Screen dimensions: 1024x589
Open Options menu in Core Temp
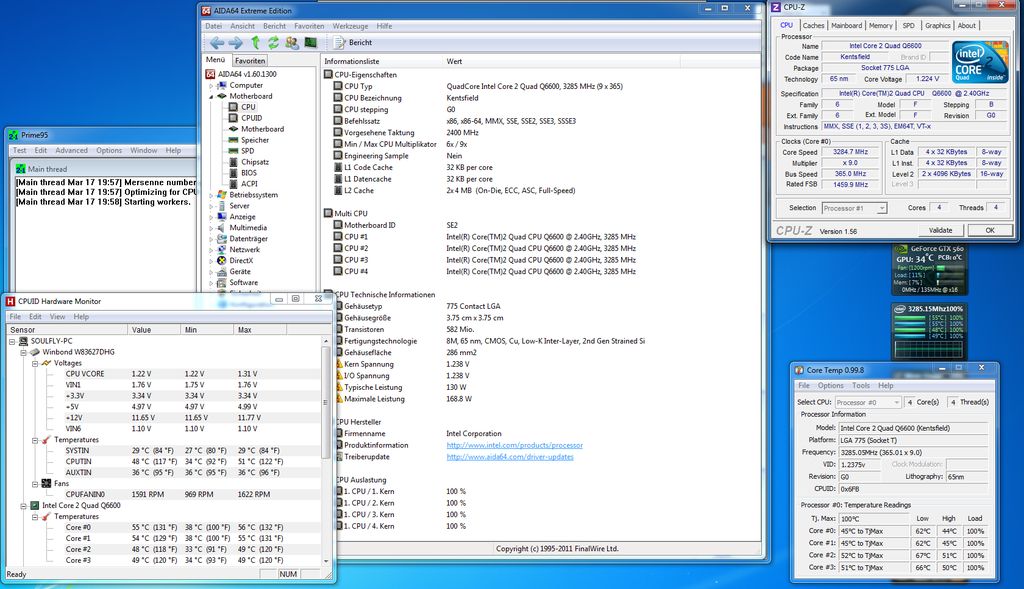831,386
